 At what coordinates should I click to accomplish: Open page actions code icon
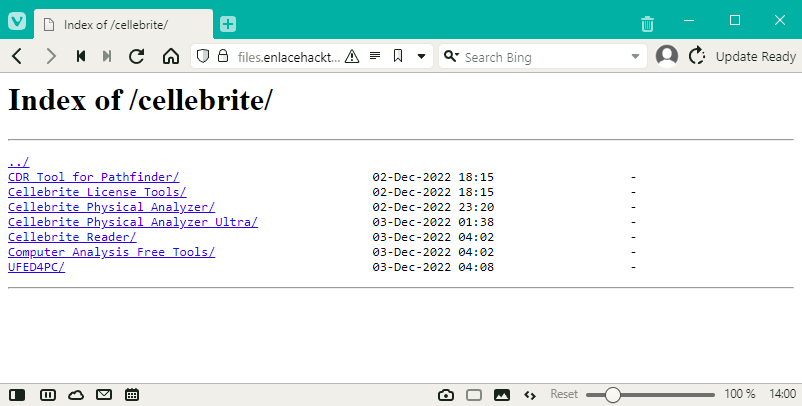pyautogui.click(x=530, y=395)
